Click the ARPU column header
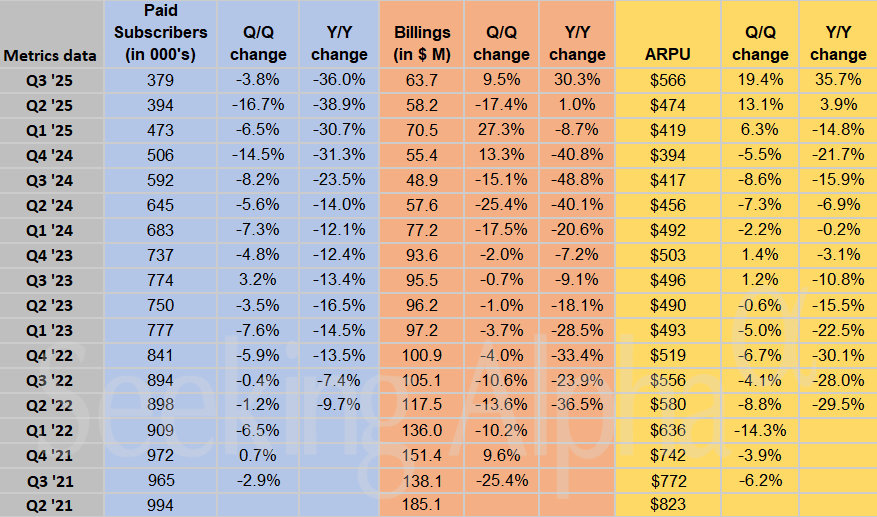877x517 pixels. 667,54
